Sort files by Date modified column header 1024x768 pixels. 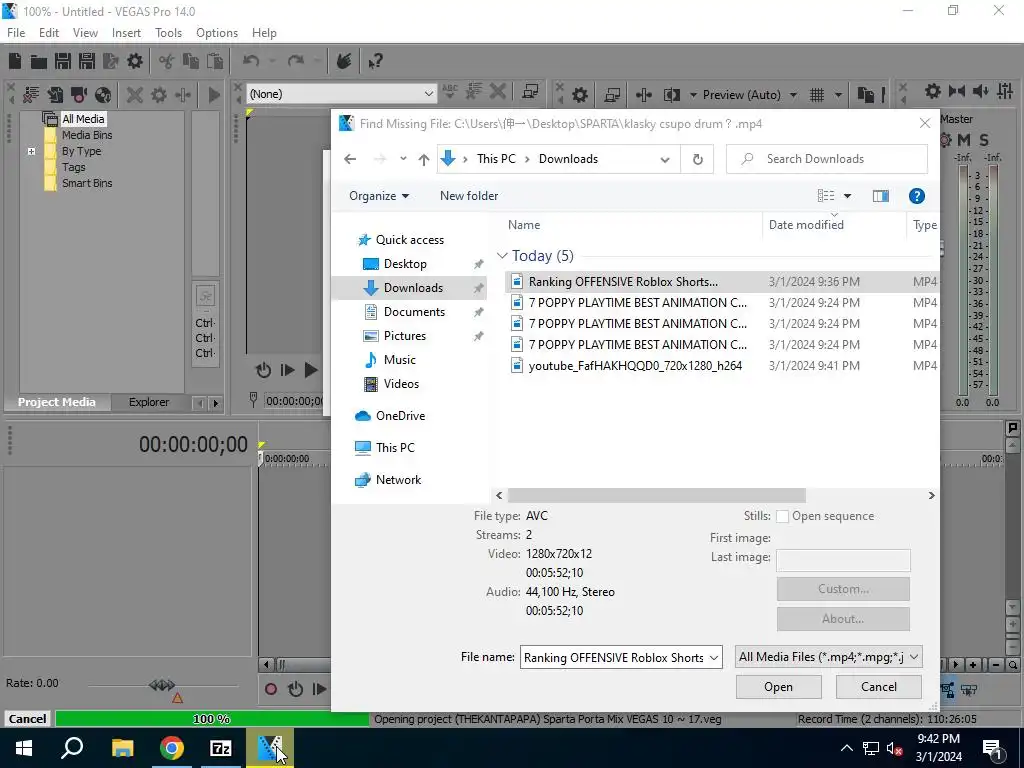[806, 225]
